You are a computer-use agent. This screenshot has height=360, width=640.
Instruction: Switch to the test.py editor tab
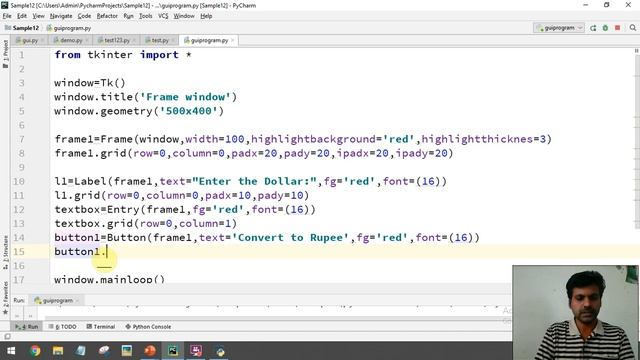pos(160,40)
